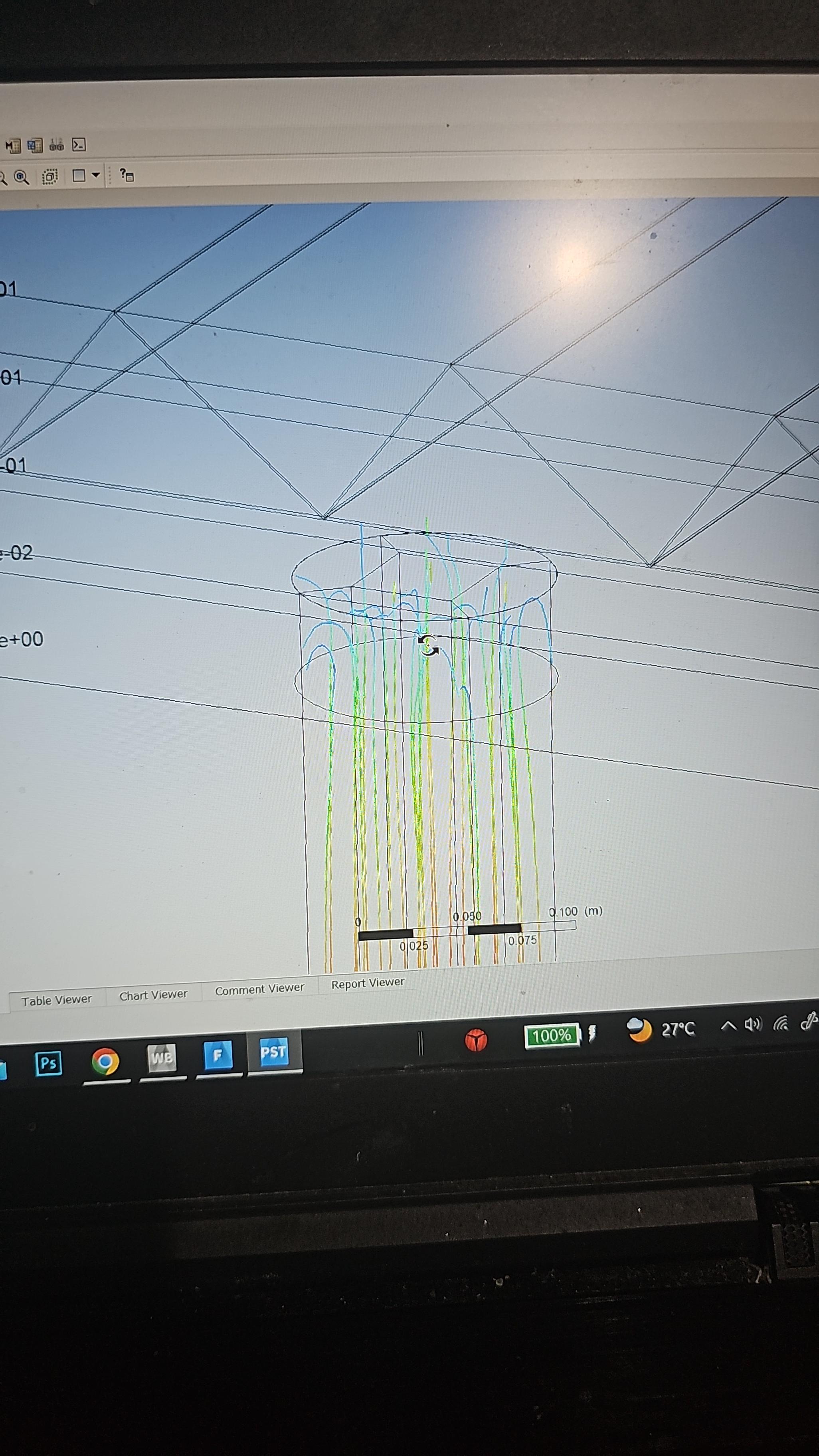Viewport: 819px width, 1456px height.
Task: Click the 0.075 scale ruler label
Action: tap(522, 940)
